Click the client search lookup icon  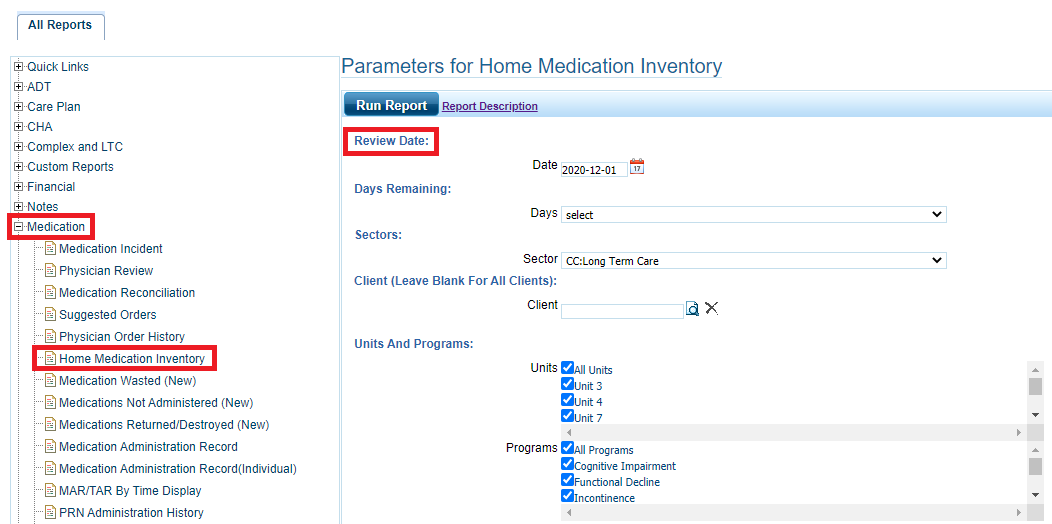pos(692,309)
